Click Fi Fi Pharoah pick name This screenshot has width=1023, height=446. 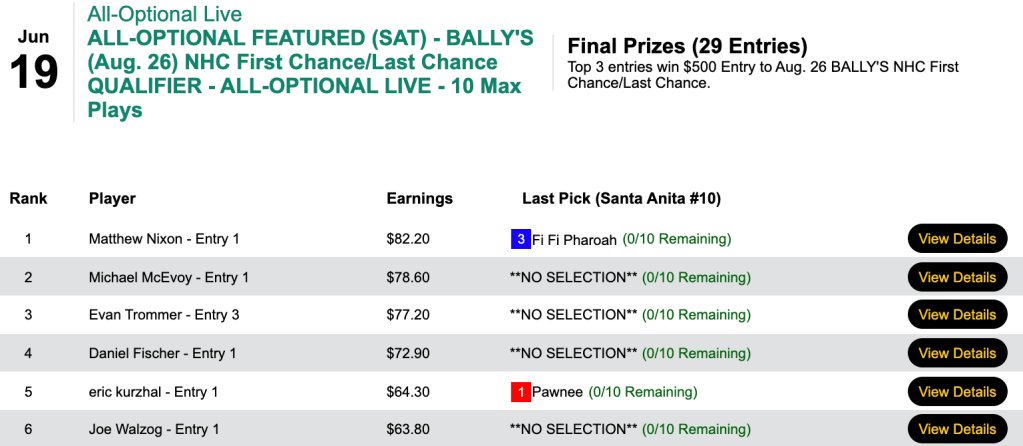pyautogui.click(x=574, y=240)
